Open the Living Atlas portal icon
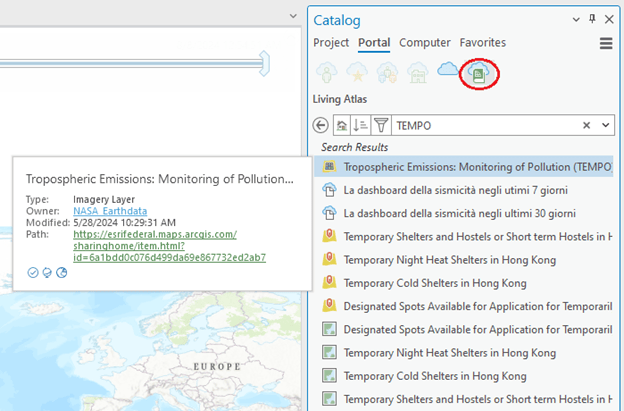Image resolution: width=624 pixels, height=411 pixels. click(478, 73)
